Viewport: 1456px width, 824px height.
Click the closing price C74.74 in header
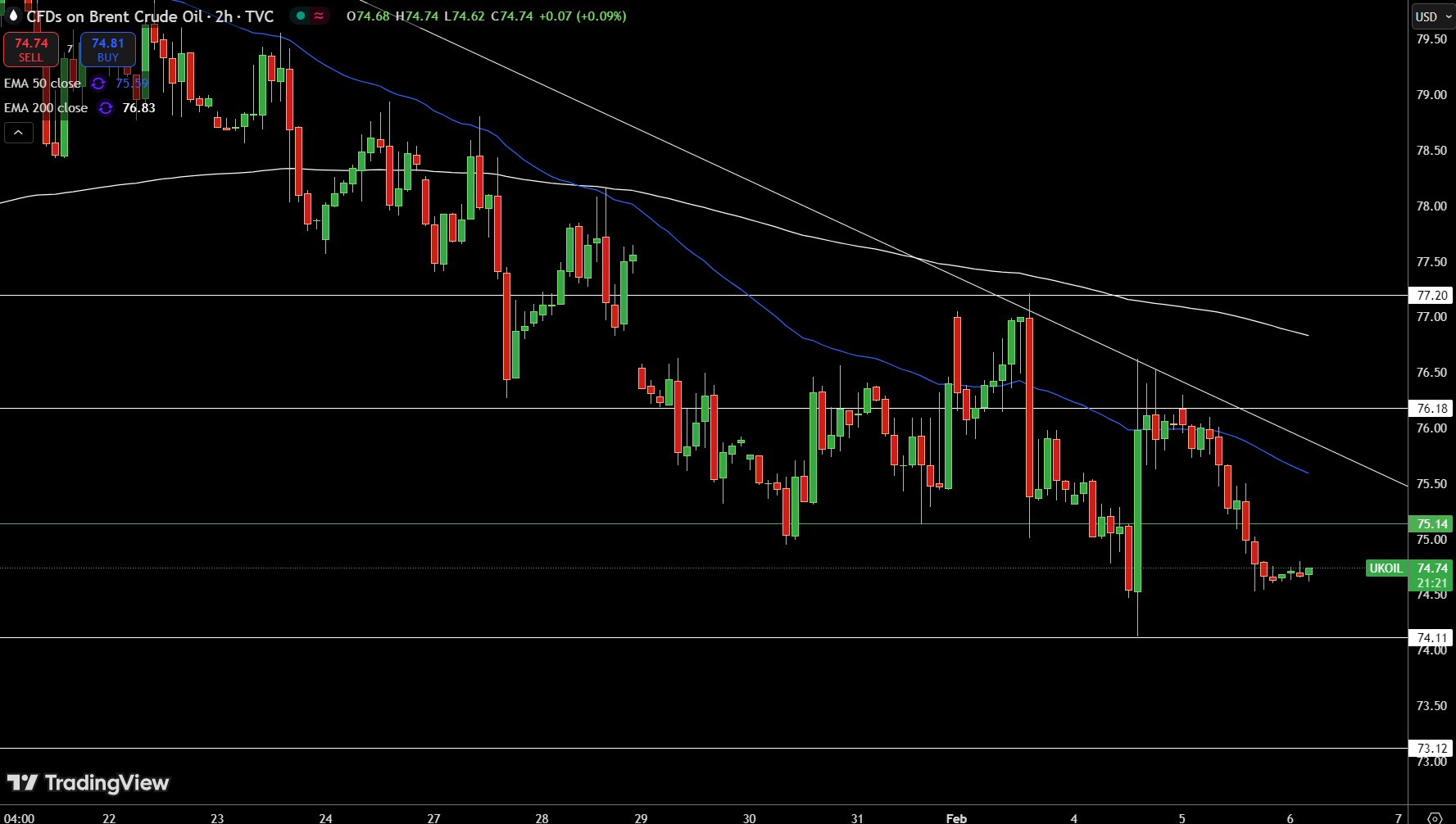[x=512, y=16]
